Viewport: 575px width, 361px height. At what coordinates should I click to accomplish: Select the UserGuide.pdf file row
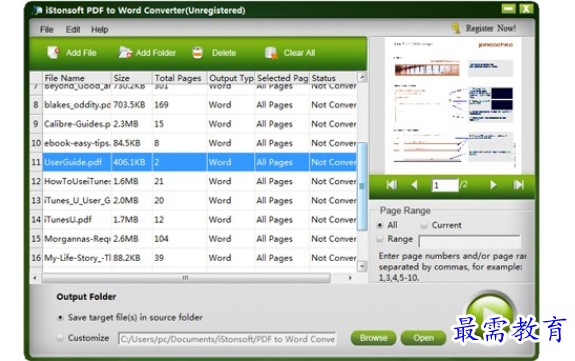(193, 162)
